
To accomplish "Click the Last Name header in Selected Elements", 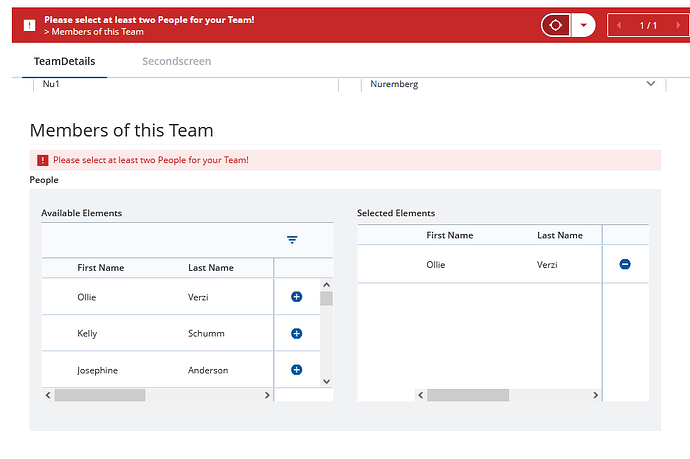I will [x=560, y=235].
